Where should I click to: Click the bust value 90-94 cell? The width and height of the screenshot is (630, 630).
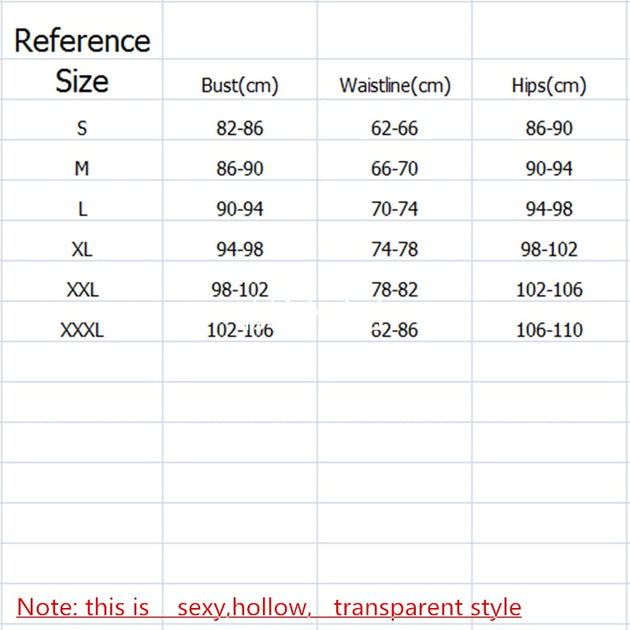point(240,209)
